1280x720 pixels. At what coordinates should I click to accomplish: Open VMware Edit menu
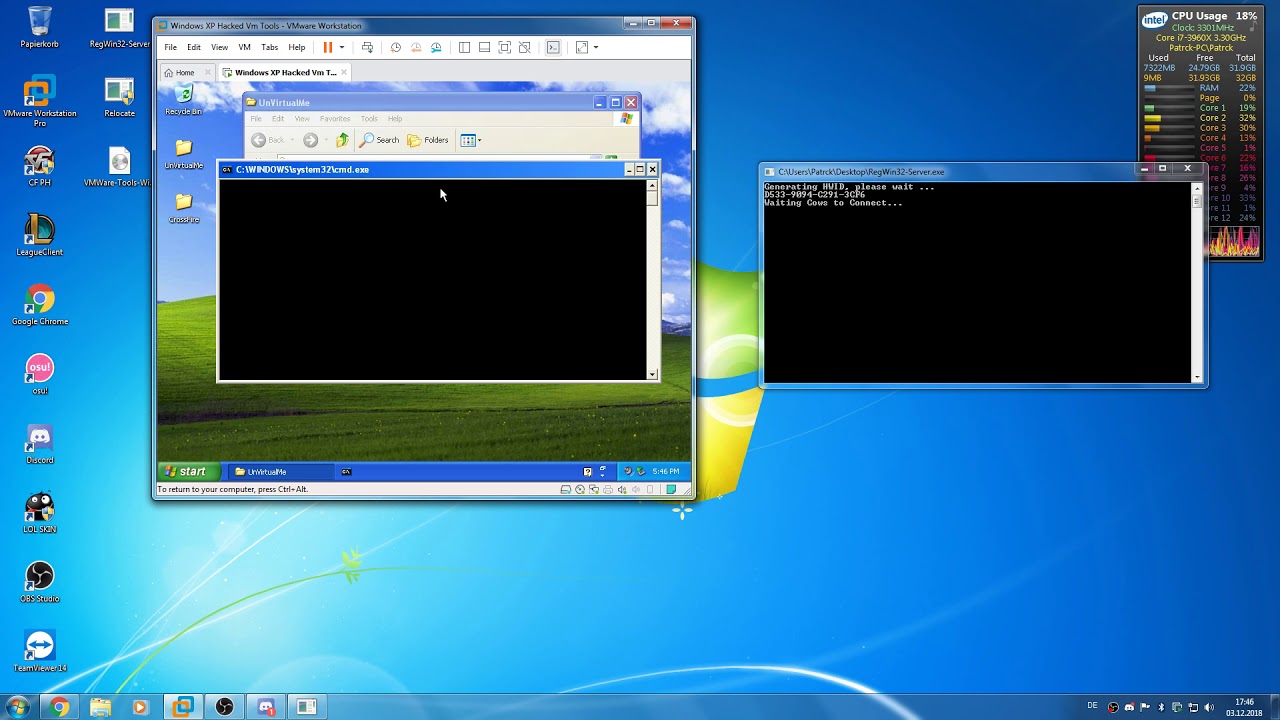pos(194,47)
